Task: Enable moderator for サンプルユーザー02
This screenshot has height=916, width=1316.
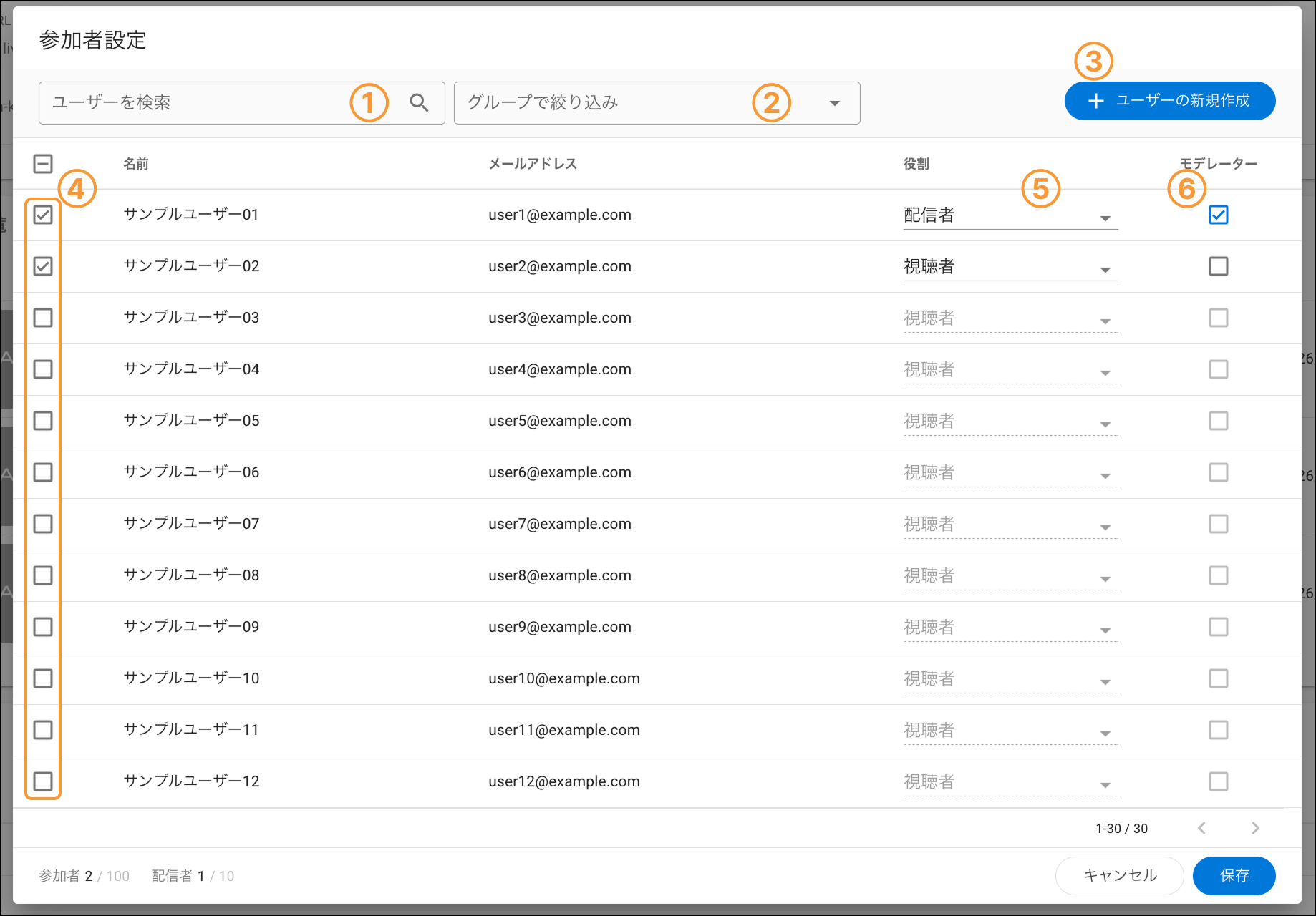Action: pyautogui.click(x=1218, y=266)
